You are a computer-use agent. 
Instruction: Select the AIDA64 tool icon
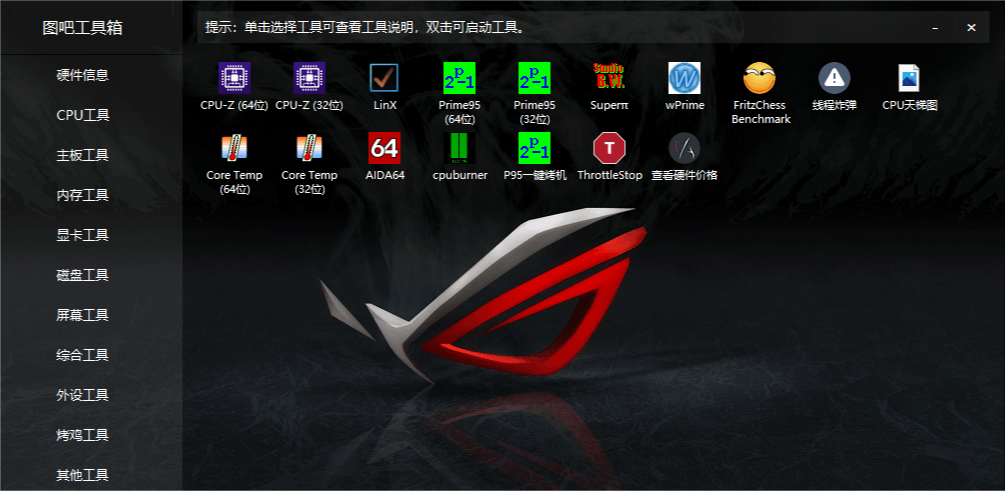pyautogui.click(x=384, y=149)
